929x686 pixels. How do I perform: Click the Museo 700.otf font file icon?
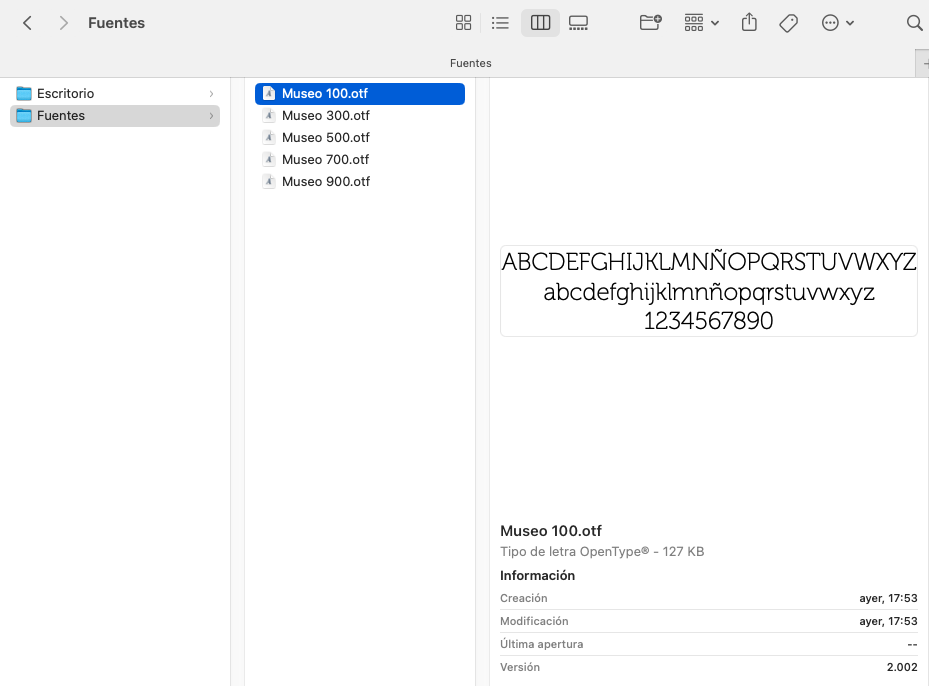[269, 159]
